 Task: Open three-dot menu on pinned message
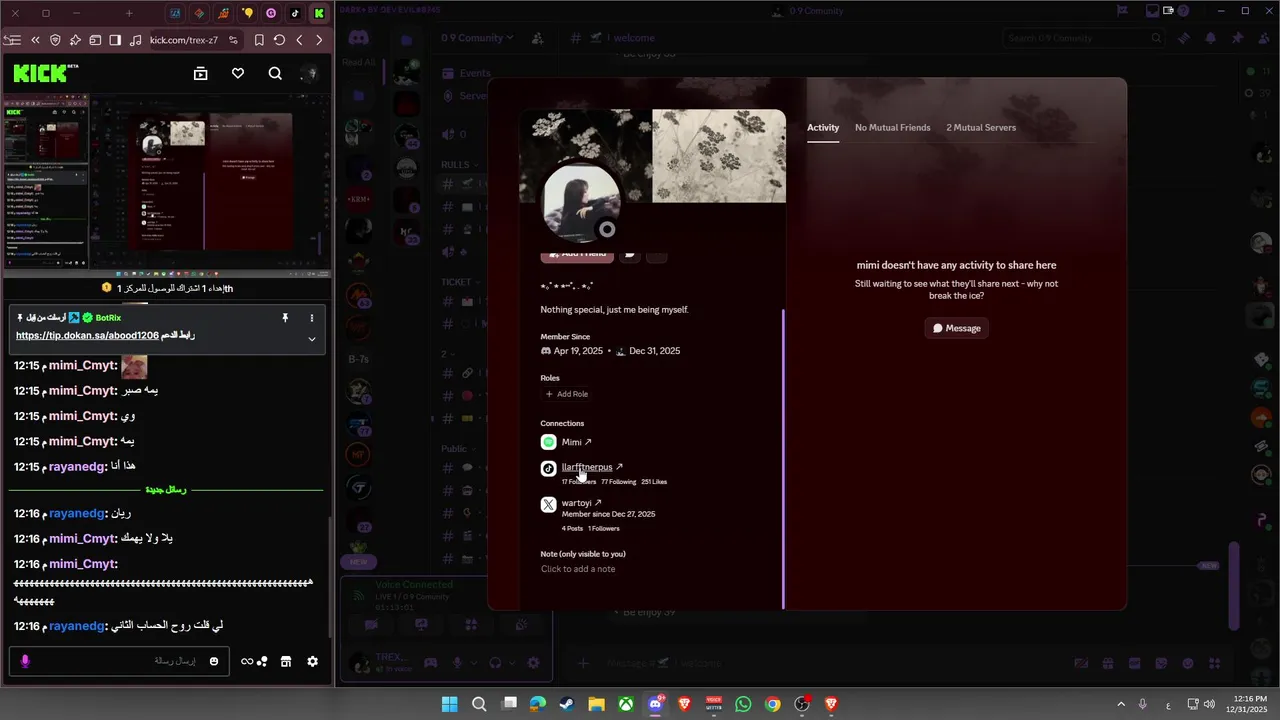[312, 318]
